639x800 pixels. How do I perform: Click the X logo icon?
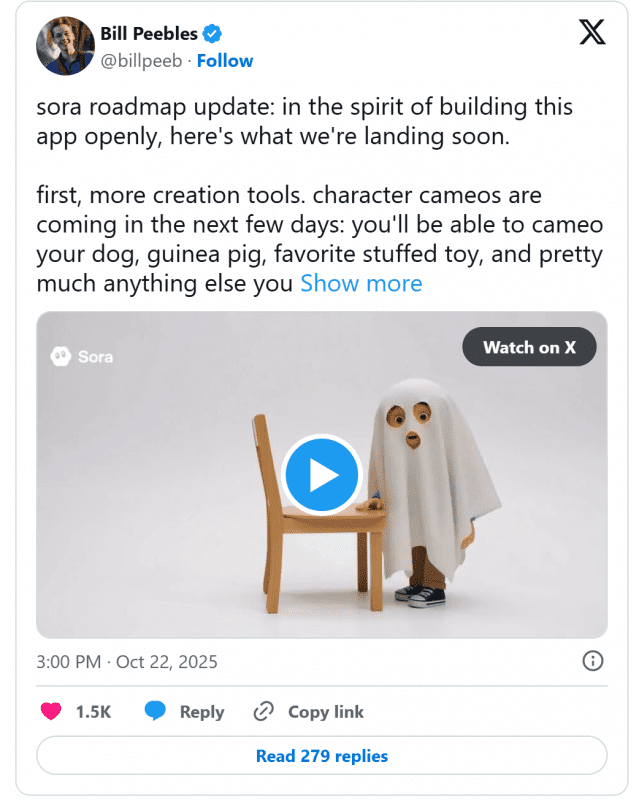pos(592,32)
